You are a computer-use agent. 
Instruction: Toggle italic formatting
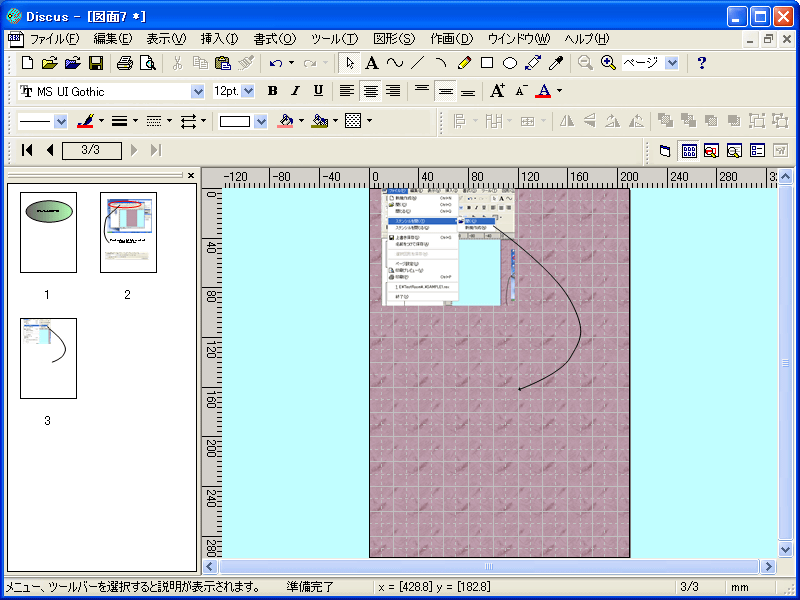click(x=295, y=91)
